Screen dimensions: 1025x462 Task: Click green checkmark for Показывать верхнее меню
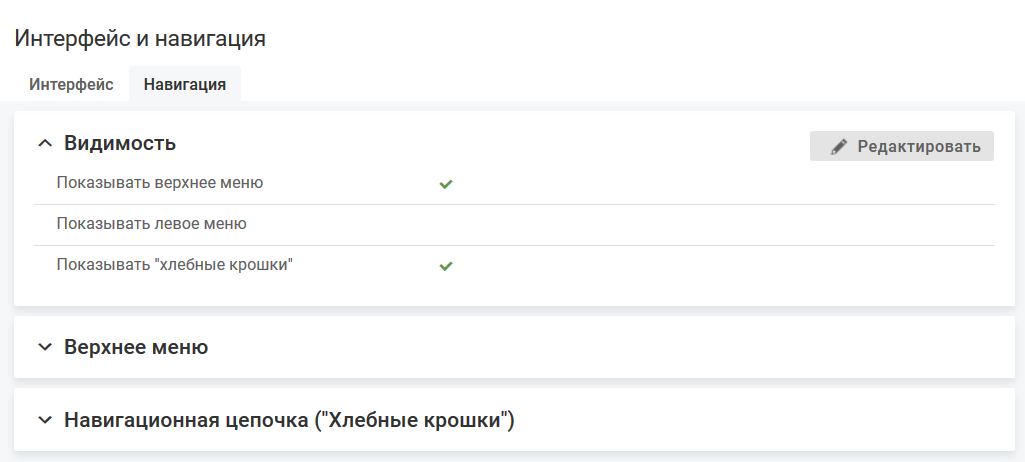(446, 185)
